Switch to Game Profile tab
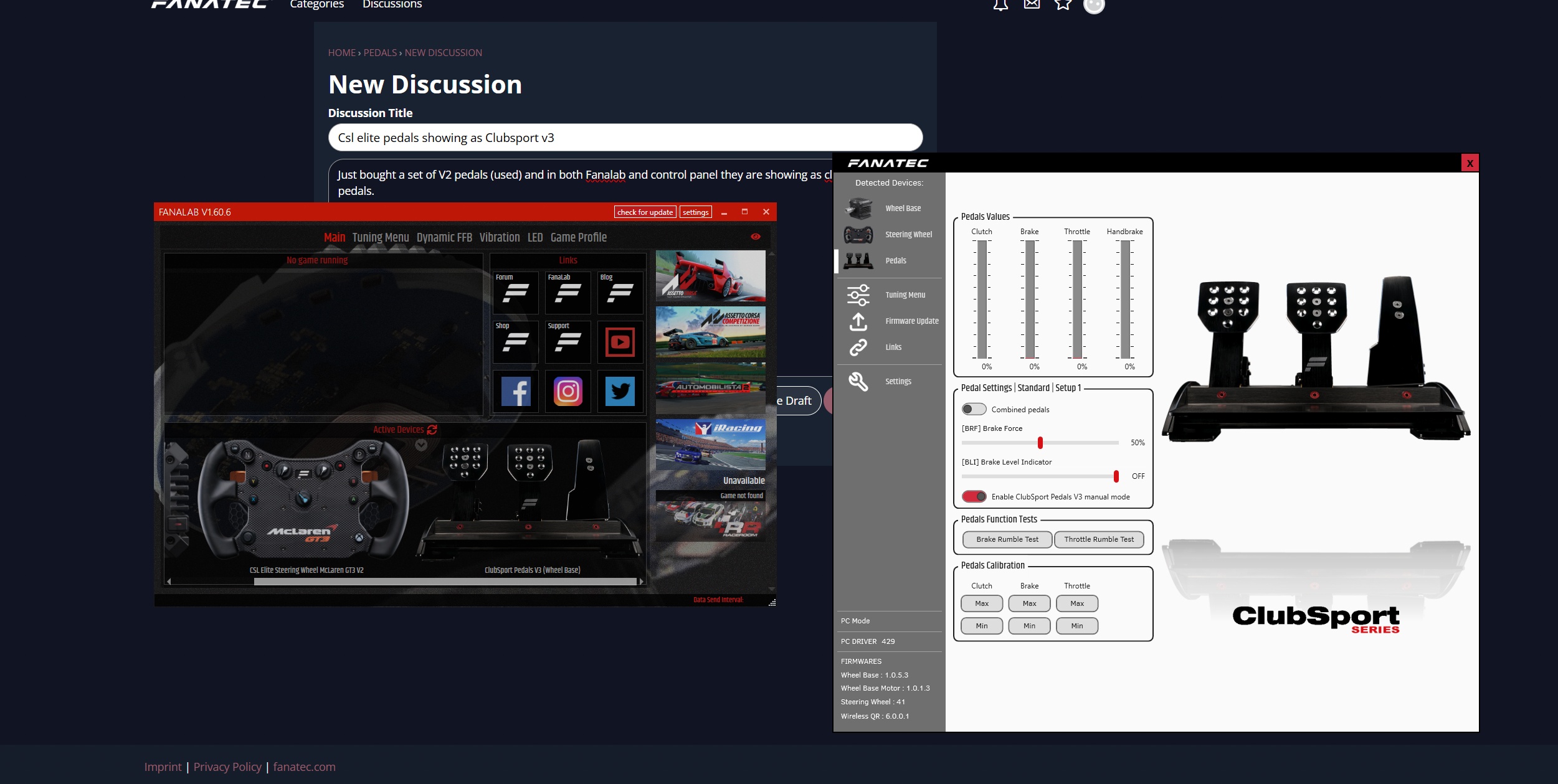The height and width of the screenshot is (784, 1558). click(579, 237)
